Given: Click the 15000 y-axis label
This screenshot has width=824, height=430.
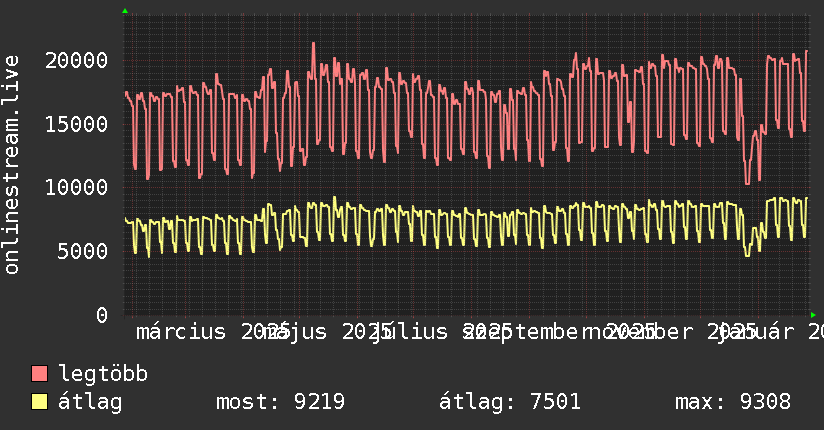Looking at the screenshot, I should [x=76, y=125].
